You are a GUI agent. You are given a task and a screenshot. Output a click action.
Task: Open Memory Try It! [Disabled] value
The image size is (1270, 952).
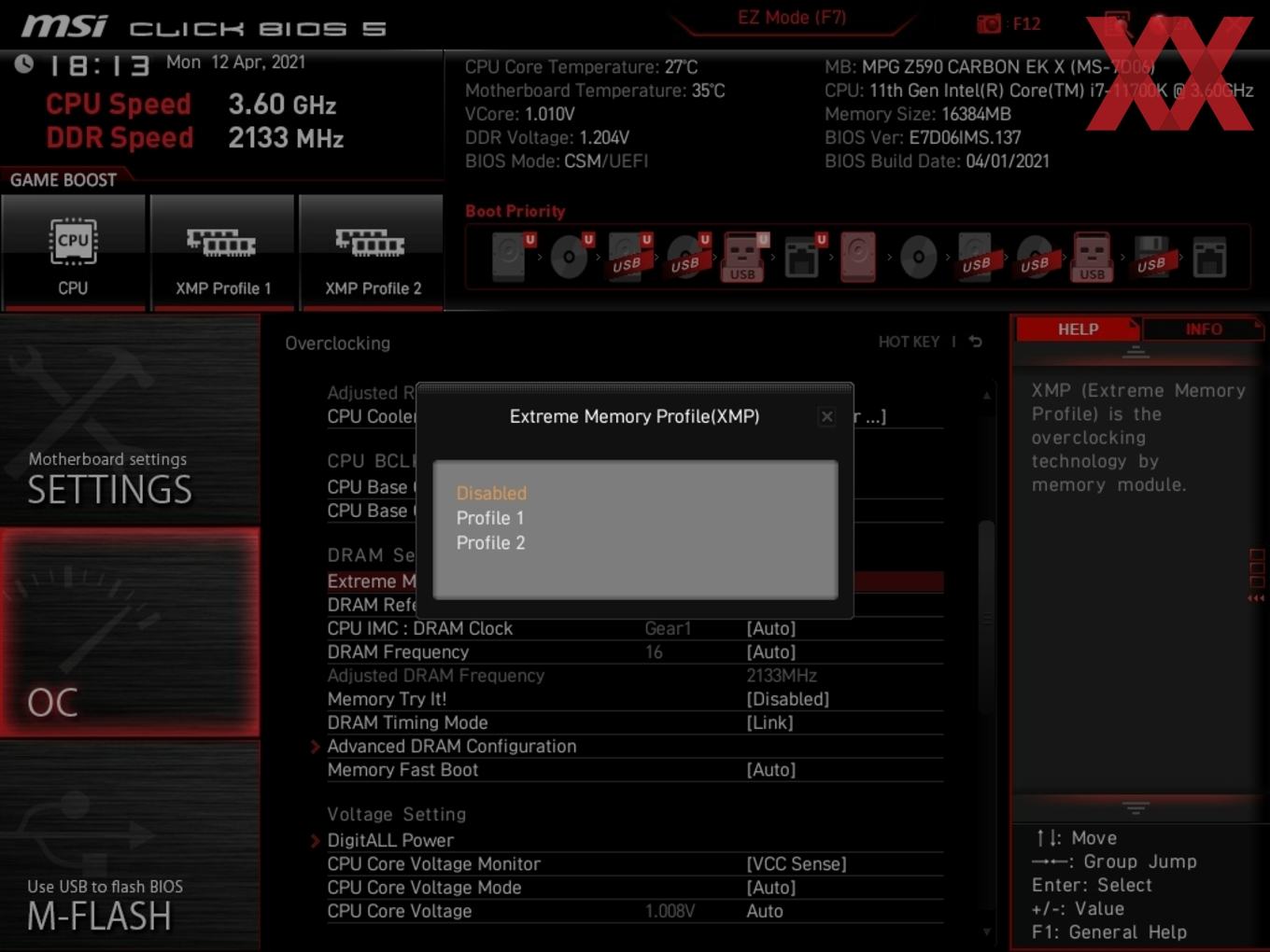[788, 699]
